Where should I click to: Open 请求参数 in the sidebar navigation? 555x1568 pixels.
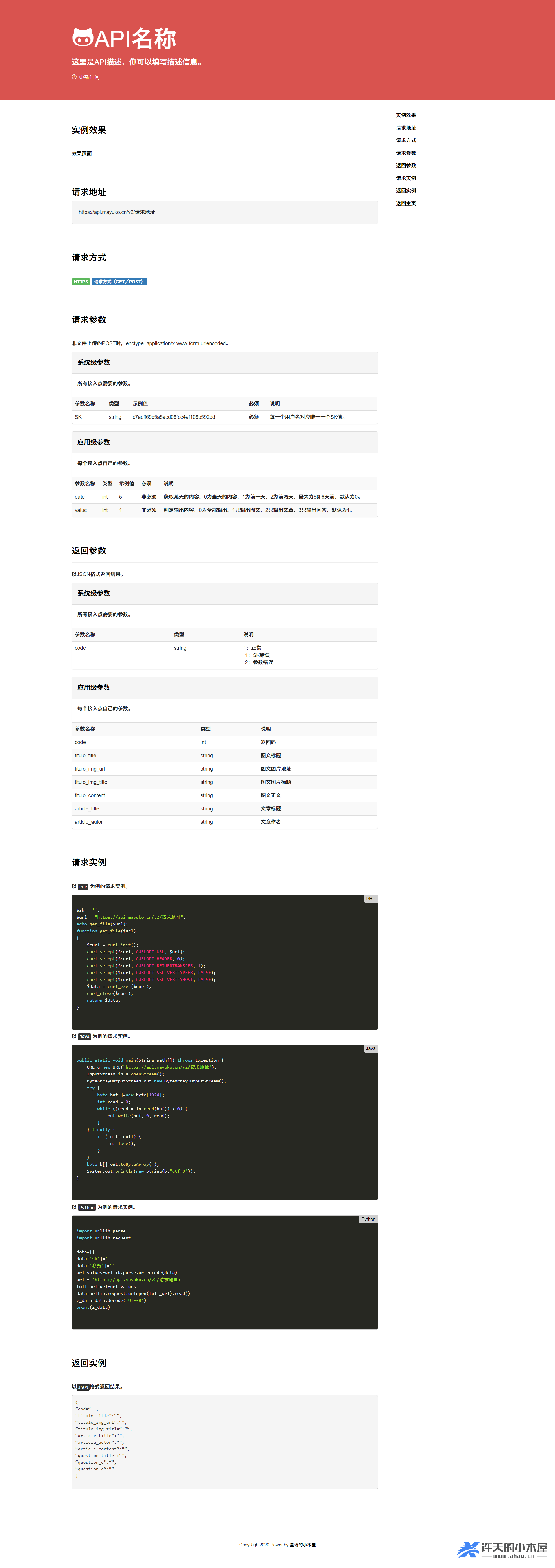point(406,153)
